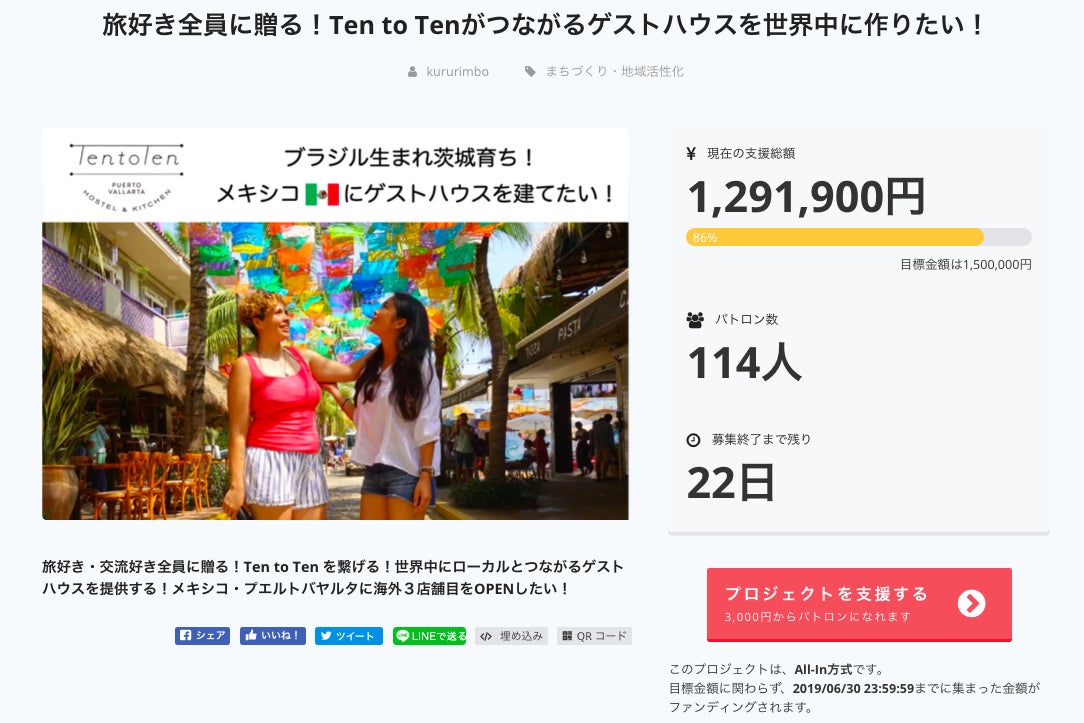Screen dimensions: 1084x723
Task: Open the kururimbo author profile link
Action: [x=457, y=72]
